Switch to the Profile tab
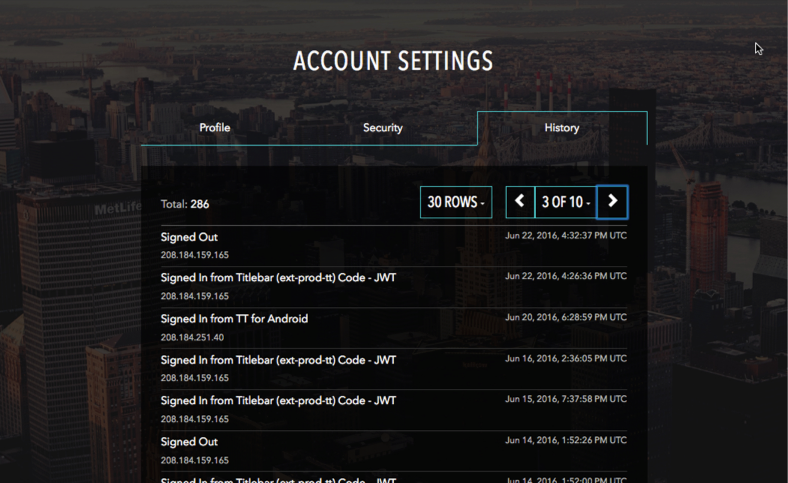This screenshot has width=788, height=483. pos(215,128)
